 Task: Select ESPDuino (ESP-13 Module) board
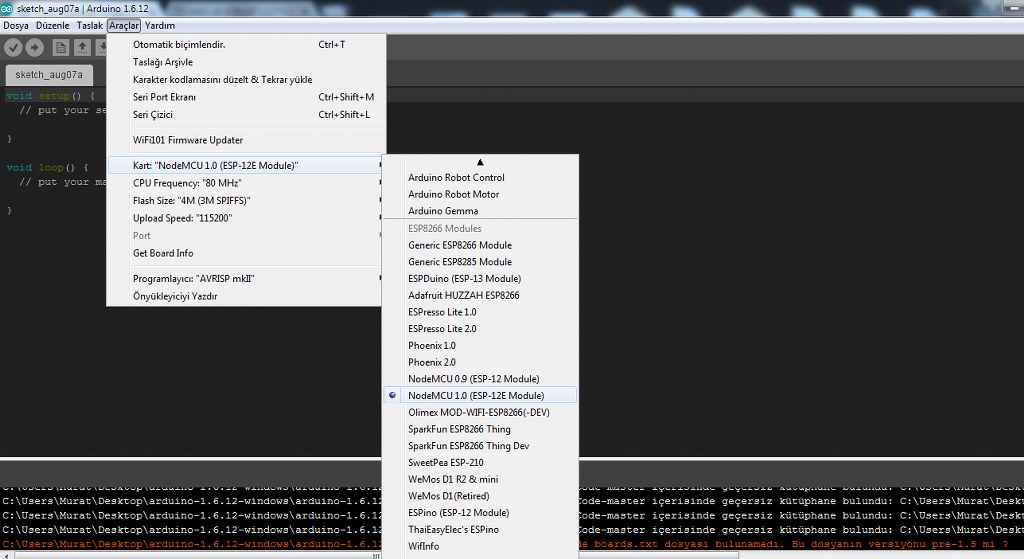click(480, 278)
